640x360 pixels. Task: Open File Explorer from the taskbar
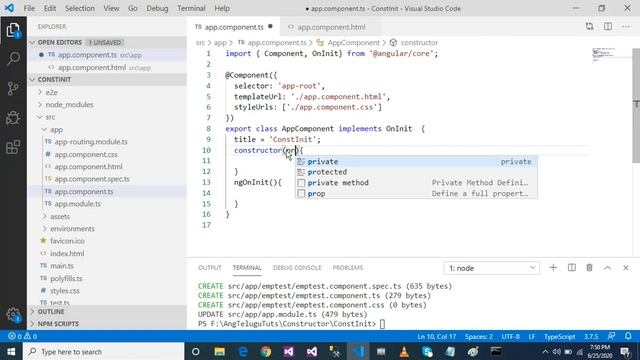(x=220, y=351)
